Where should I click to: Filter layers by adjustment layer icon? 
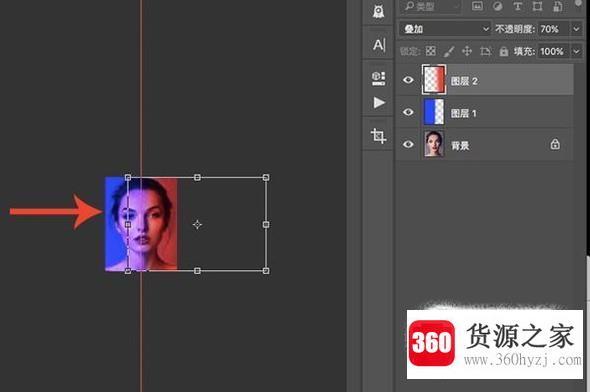point(497,6)
